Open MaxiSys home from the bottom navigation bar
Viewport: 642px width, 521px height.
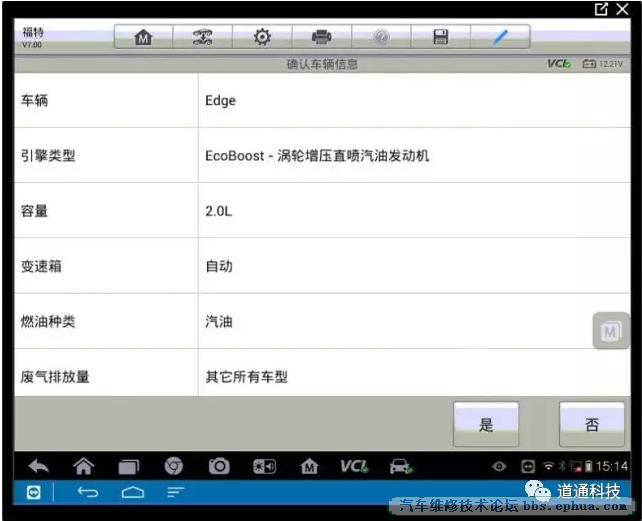[309, 466]
